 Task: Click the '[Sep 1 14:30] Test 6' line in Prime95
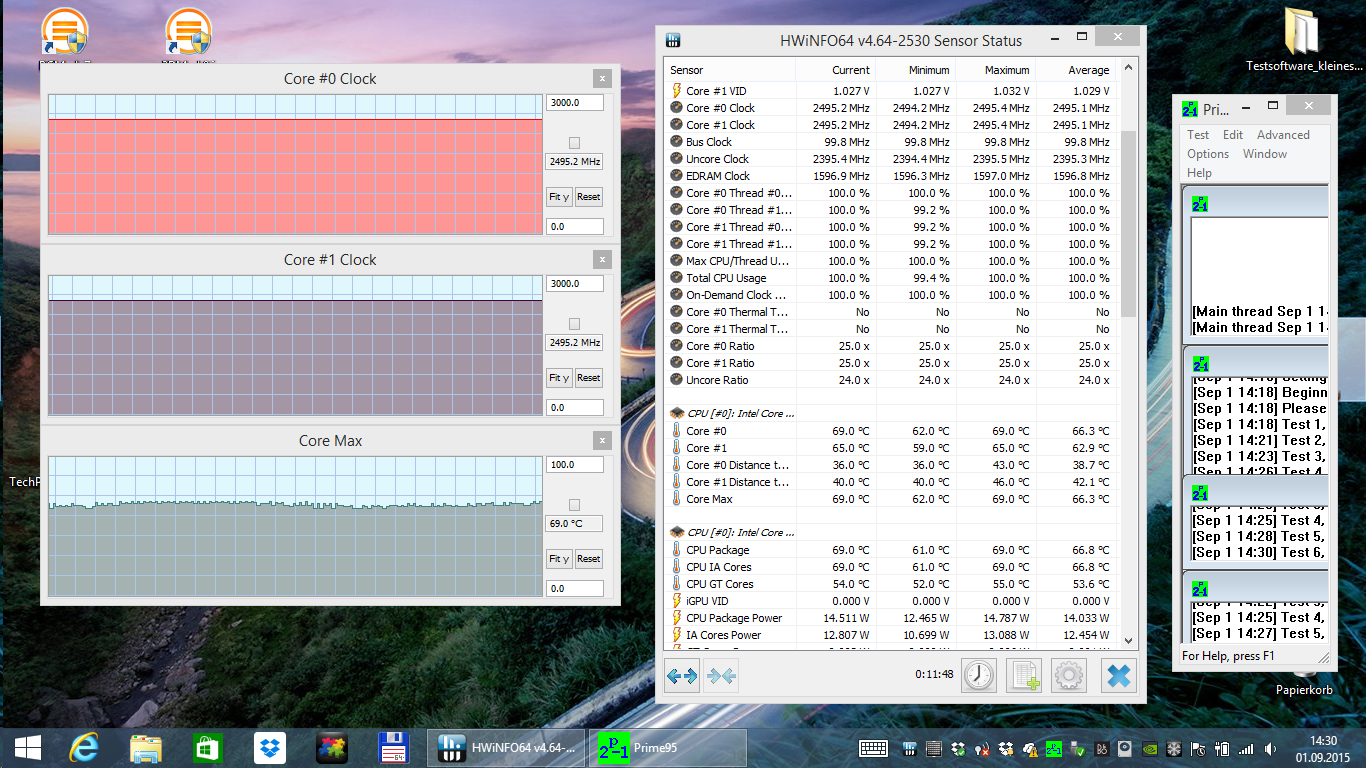(1260, 552)
